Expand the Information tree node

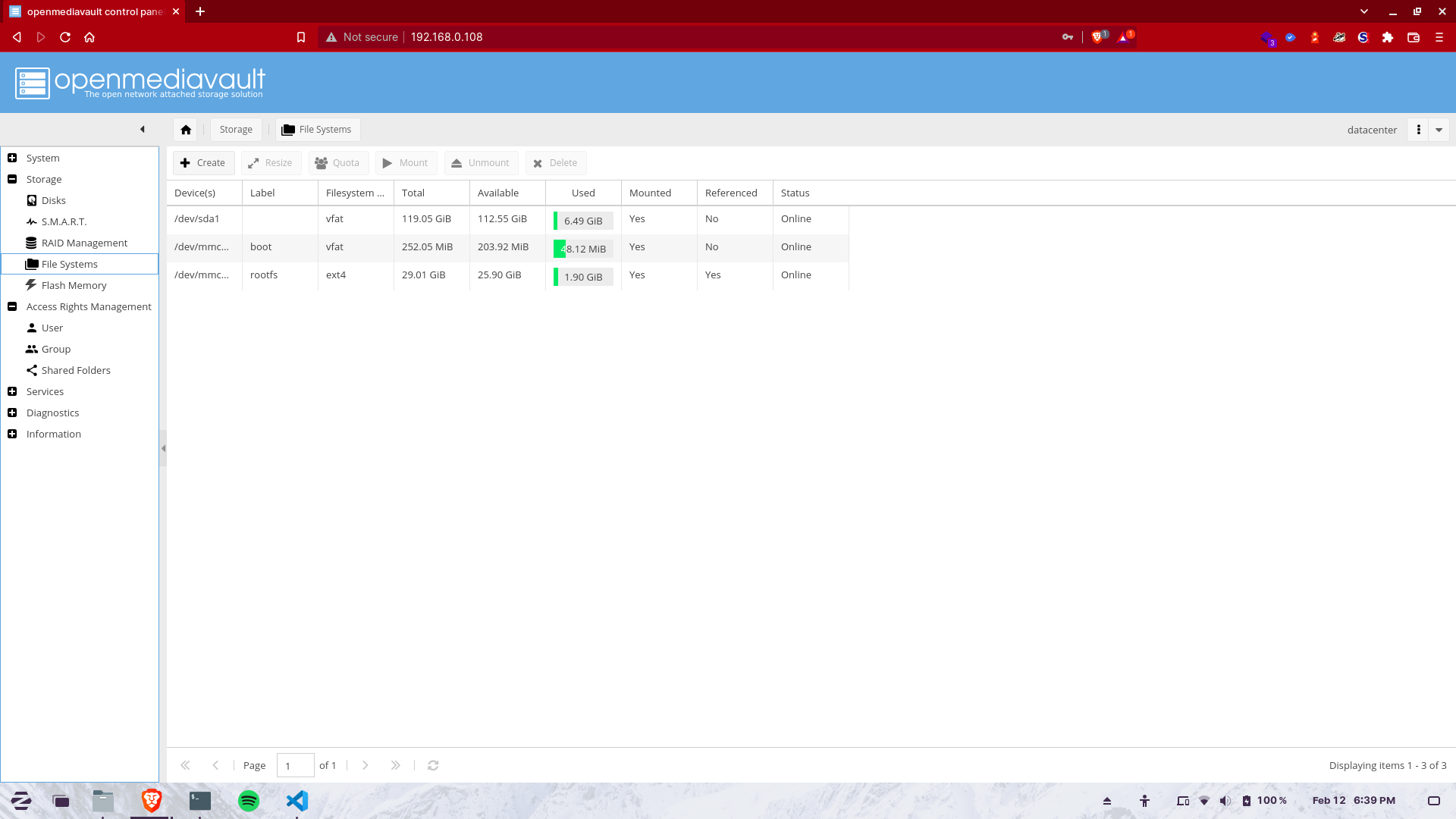coord(12,434)
